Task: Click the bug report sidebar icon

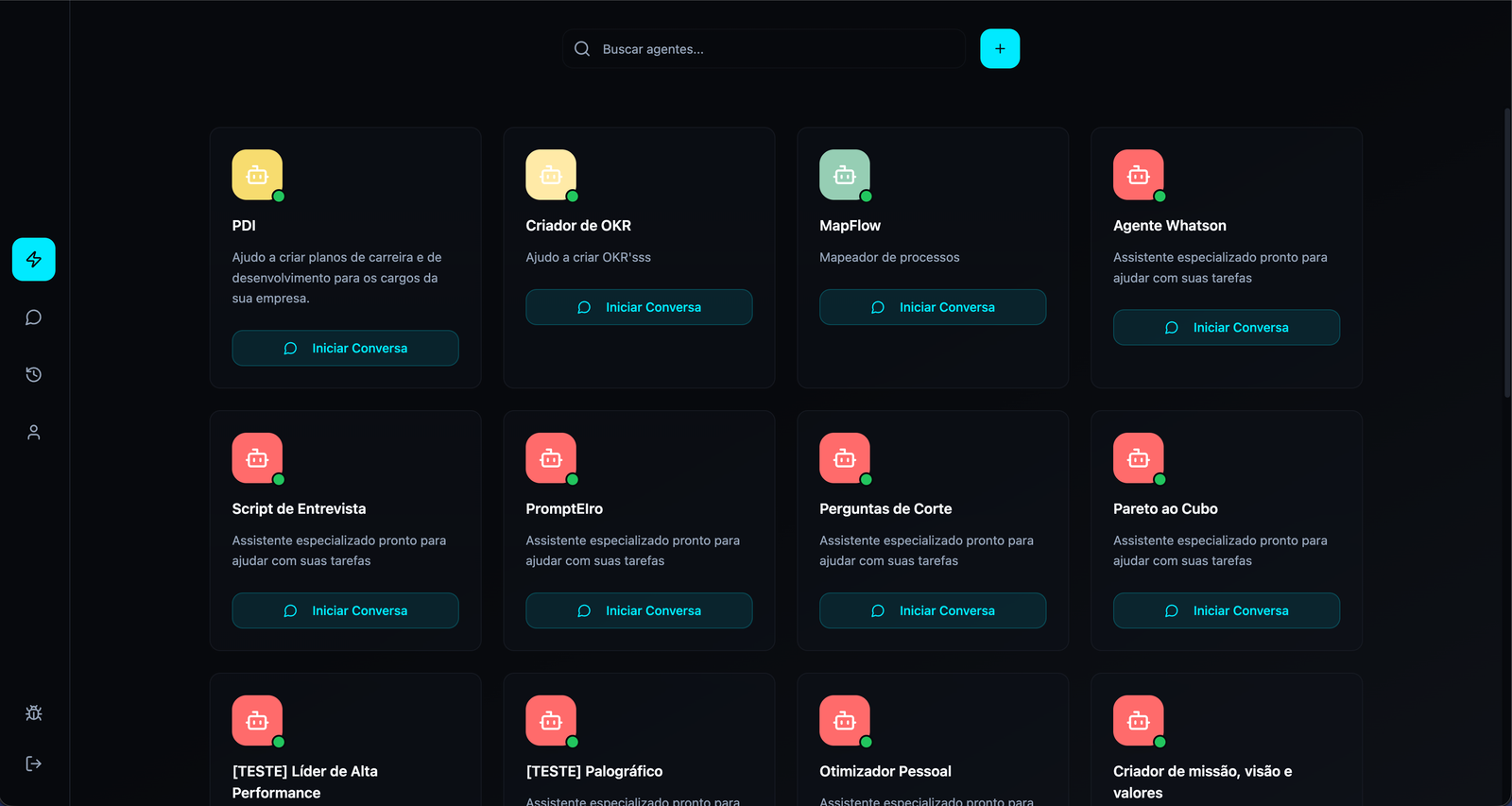Action: [x=34, y=713]
